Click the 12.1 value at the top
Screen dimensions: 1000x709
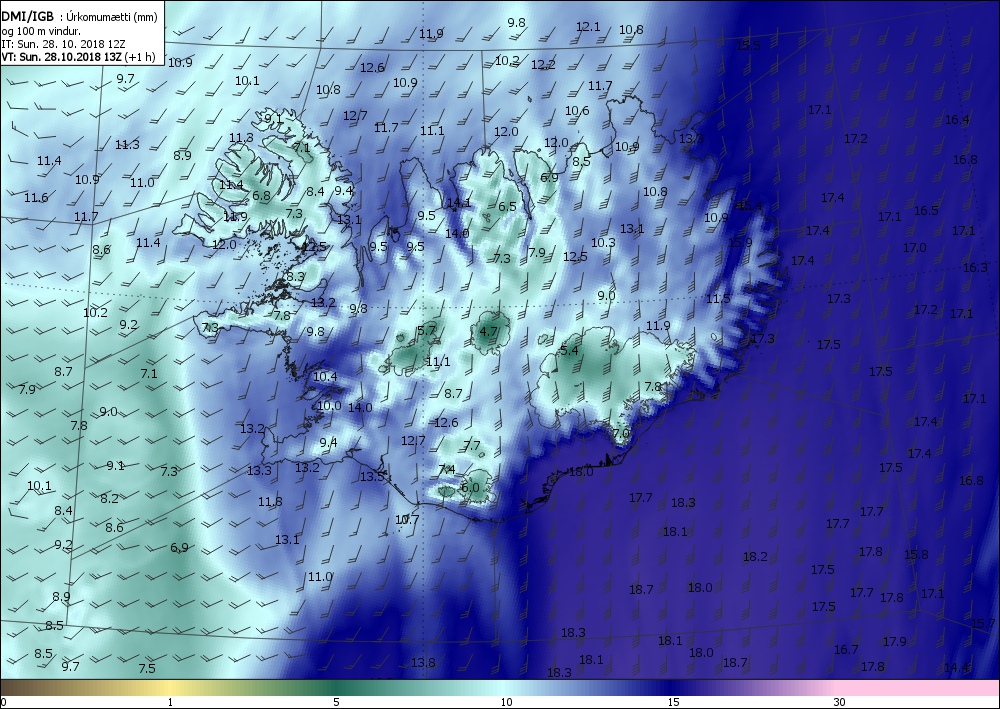click(588, 26)
